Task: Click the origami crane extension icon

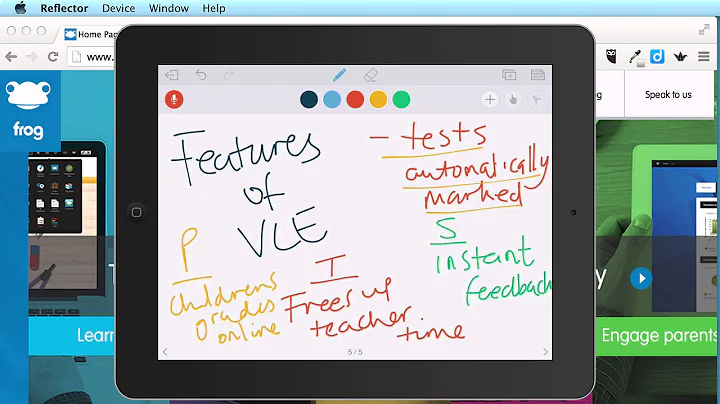Action: click(x=680, y=56)
